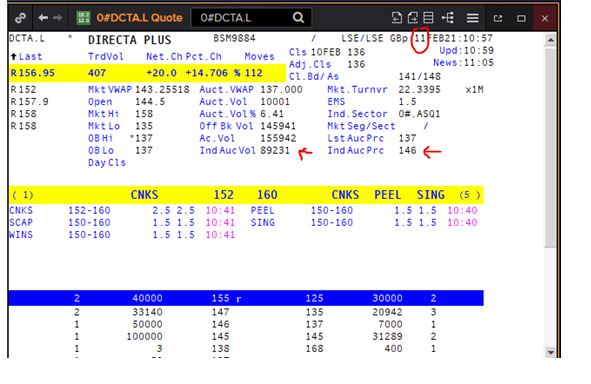Click the order book ask size 20942
Viewport: 591px width, 384px height.
(387, 312)
